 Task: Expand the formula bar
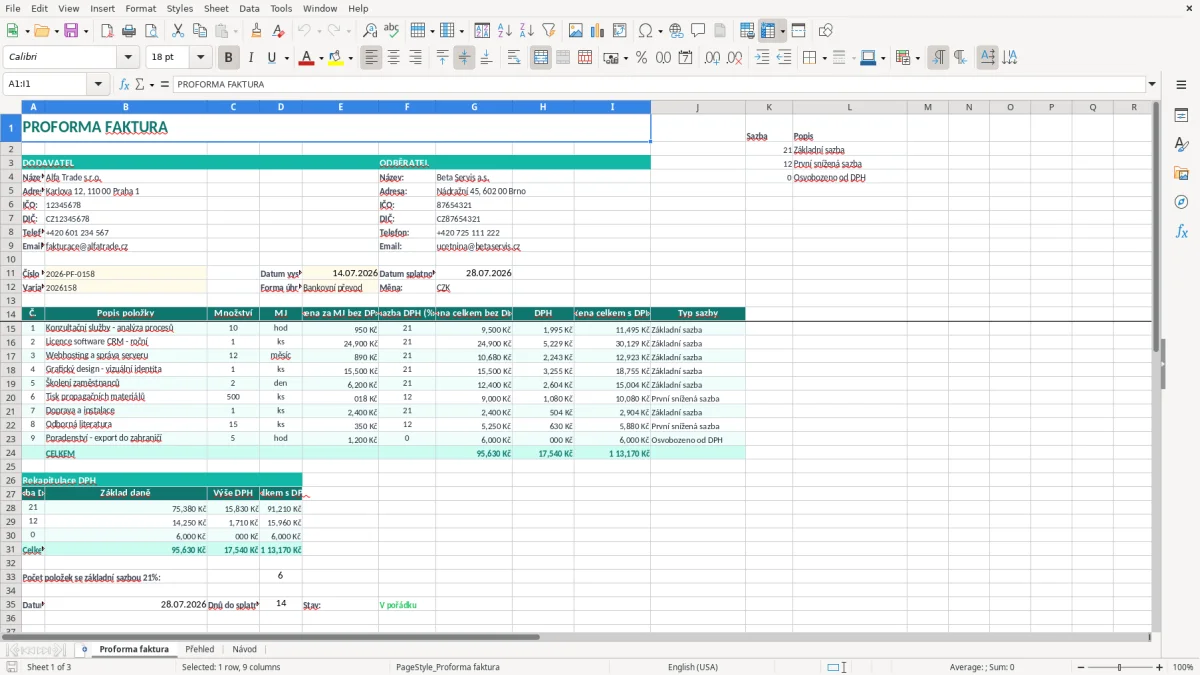click(x=1152, y=84)
